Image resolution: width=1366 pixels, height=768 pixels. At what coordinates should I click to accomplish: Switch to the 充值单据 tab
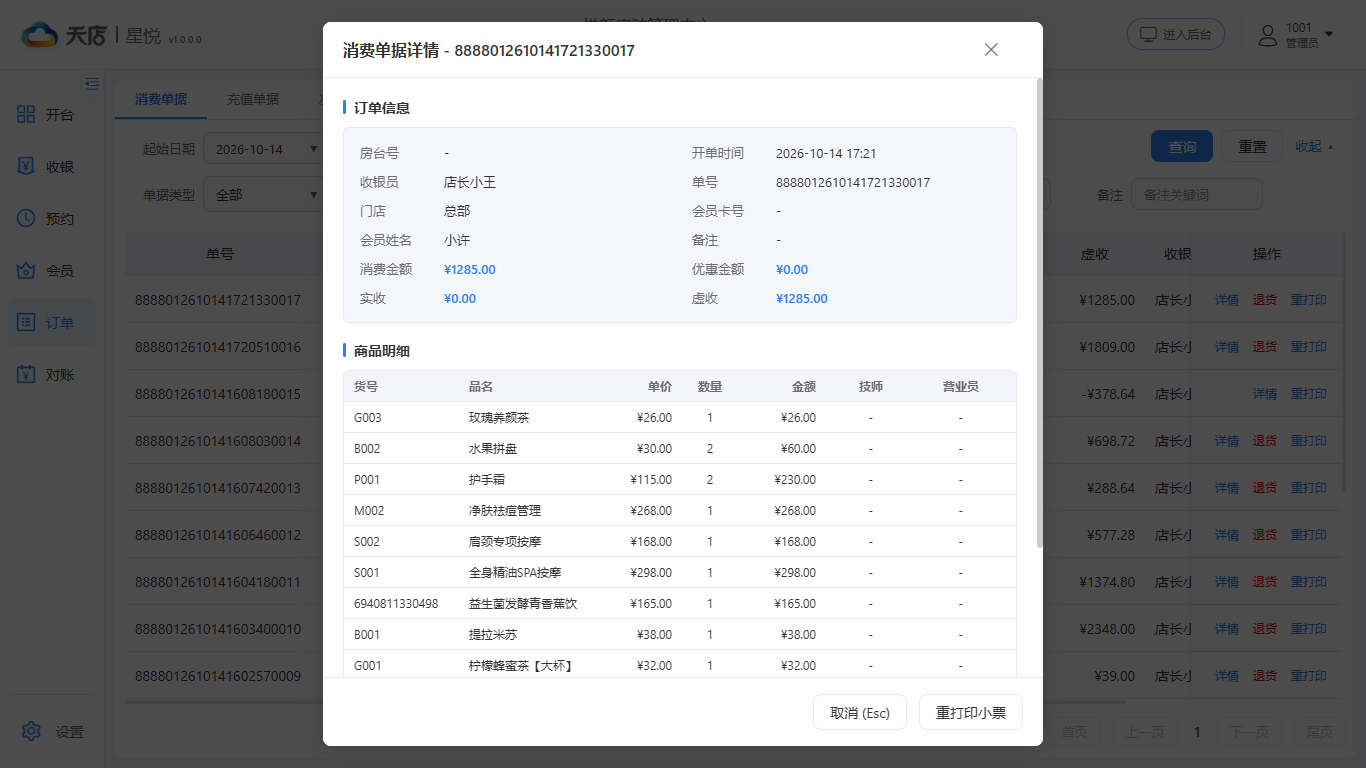[x=252, y=99]
